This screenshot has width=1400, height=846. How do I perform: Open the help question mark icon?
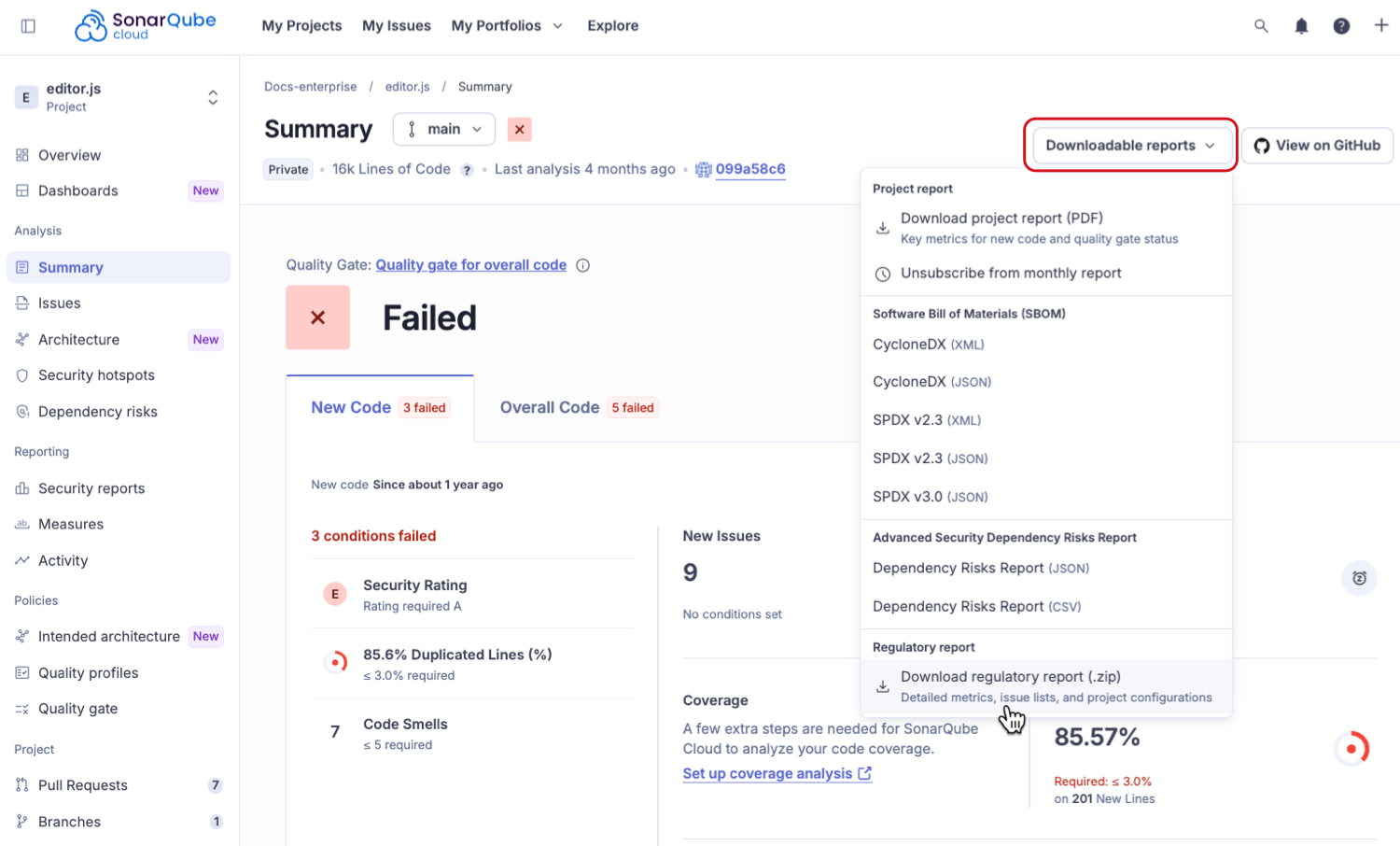click(1341, 26)
